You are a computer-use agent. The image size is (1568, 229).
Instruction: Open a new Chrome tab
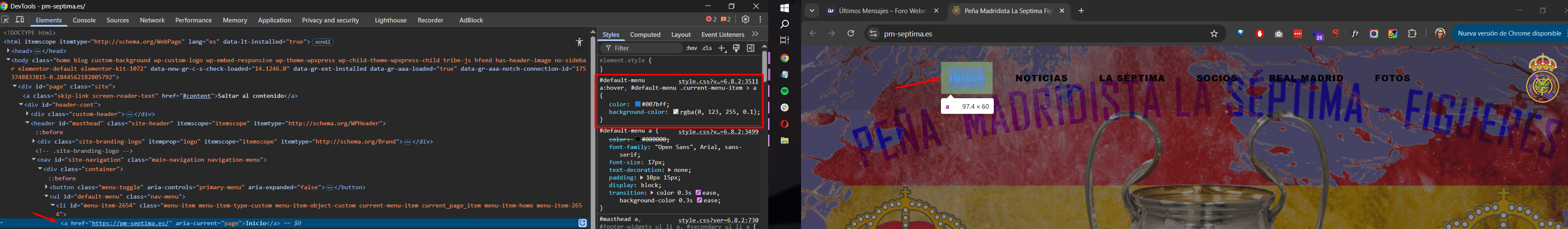click(1081, 11)
